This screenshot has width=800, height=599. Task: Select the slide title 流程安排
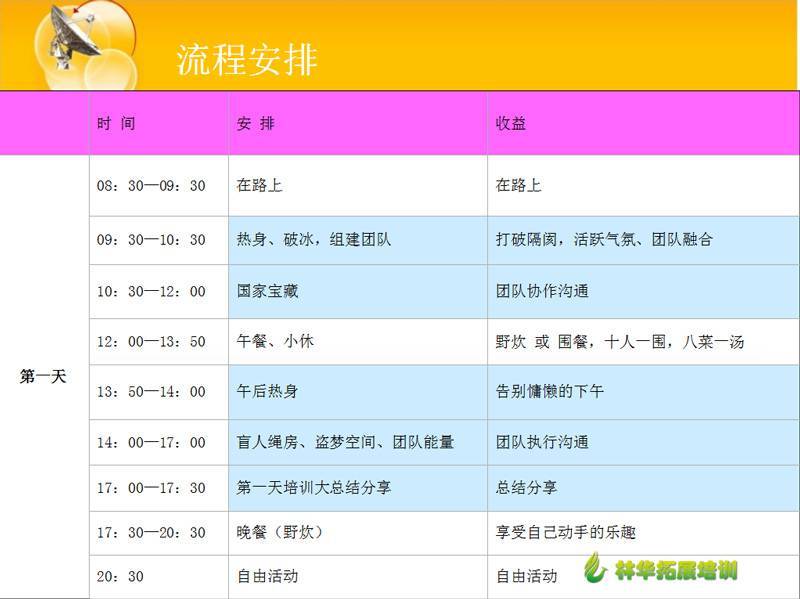(x=247, y=60)
